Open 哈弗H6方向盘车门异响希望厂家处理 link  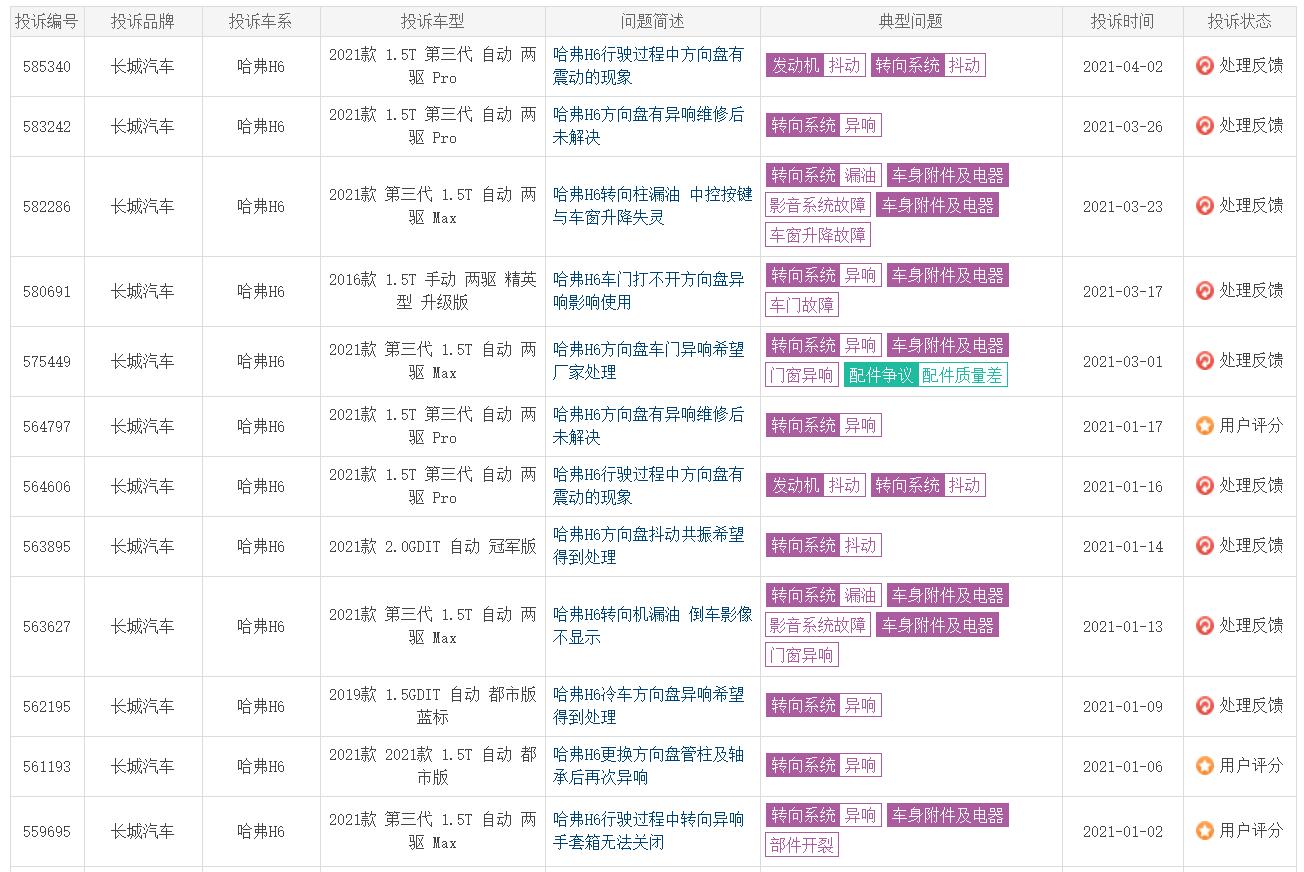(649, 361)
